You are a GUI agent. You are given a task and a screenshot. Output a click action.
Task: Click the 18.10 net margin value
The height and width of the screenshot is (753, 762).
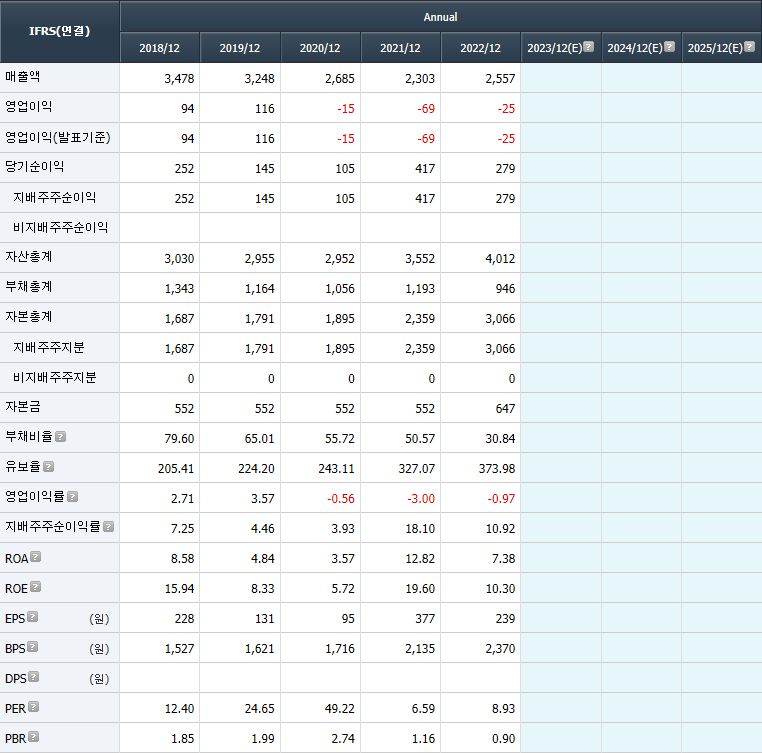point(420,529)
